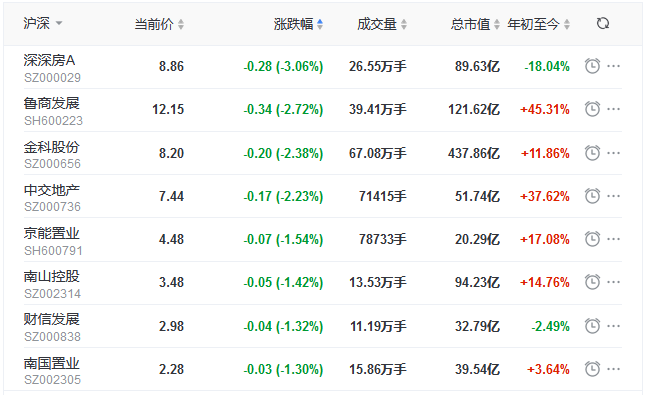Open the 金科股份 stock page
Viewport: 647px width, 395px height.
(x=52, y=147)
